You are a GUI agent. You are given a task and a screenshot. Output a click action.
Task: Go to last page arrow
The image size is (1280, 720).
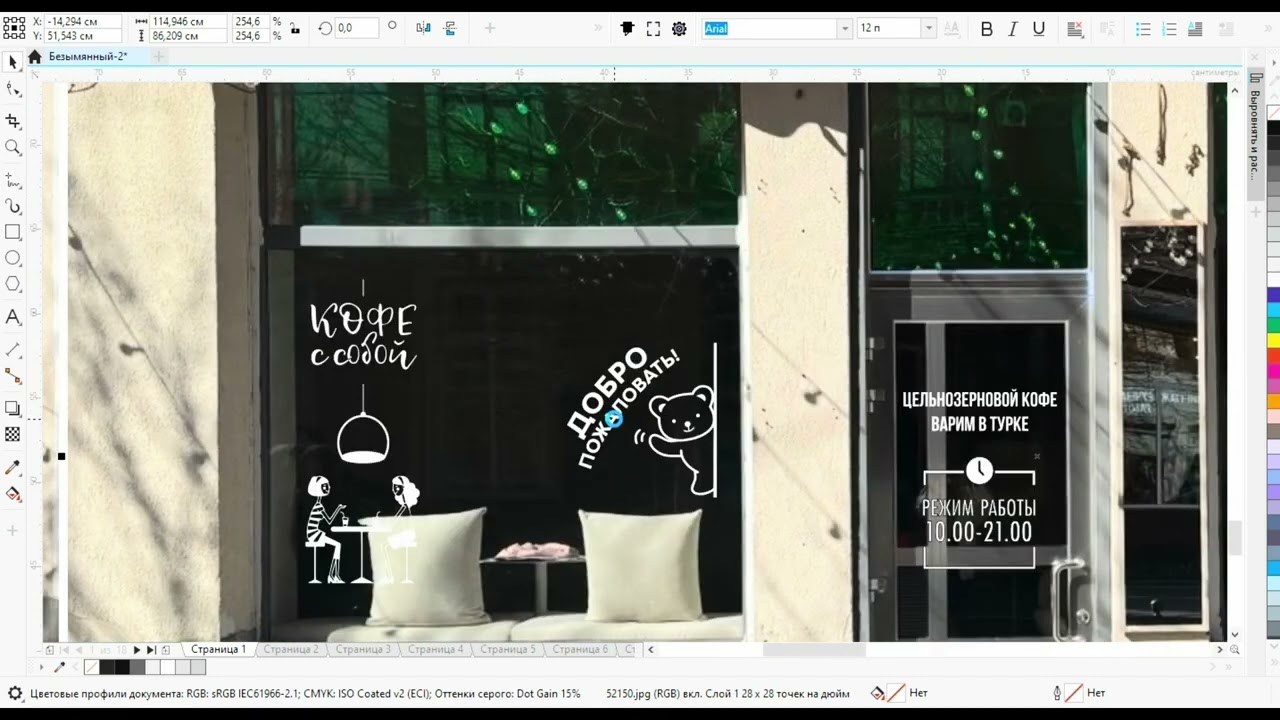point(151,650)
